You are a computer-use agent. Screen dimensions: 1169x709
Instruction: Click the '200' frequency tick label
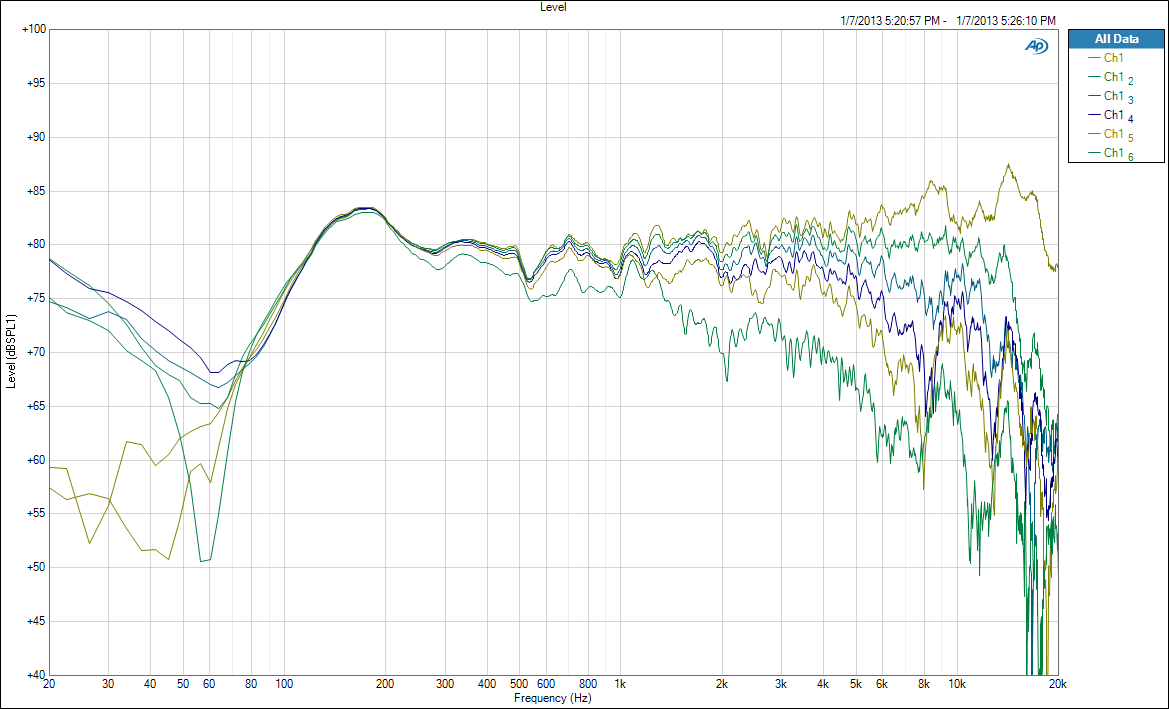(385, 684)
